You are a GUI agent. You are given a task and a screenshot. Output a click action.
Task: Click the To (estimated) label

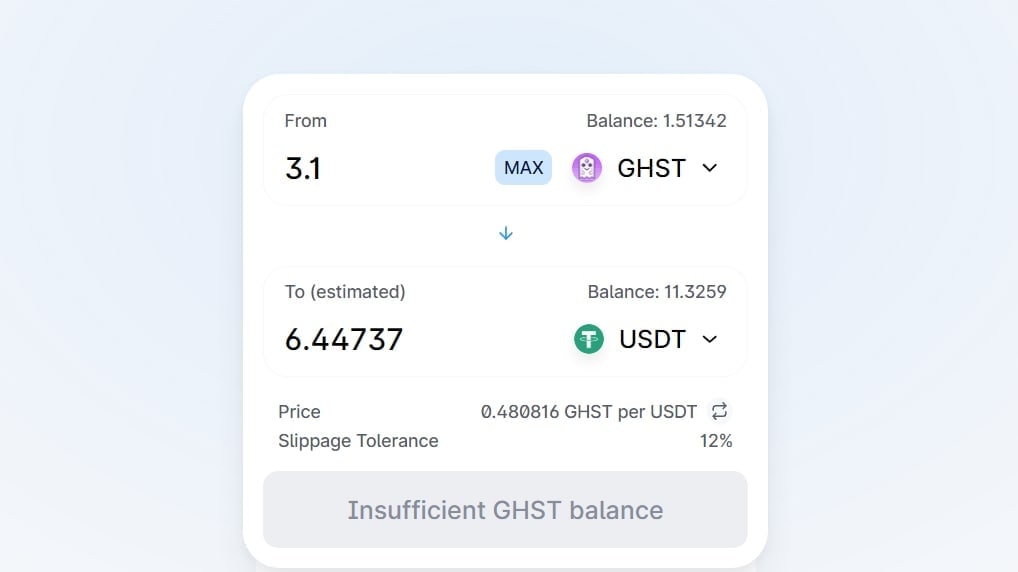[345, 292]
